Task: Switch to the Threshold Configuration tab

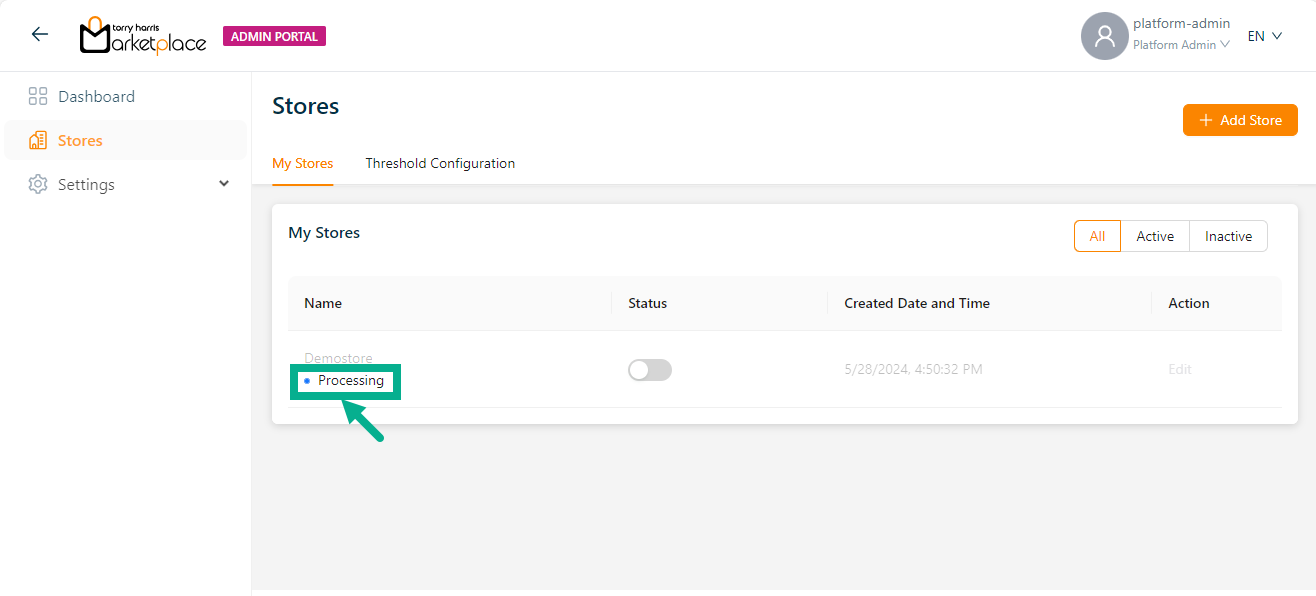Action: [440, 163]
